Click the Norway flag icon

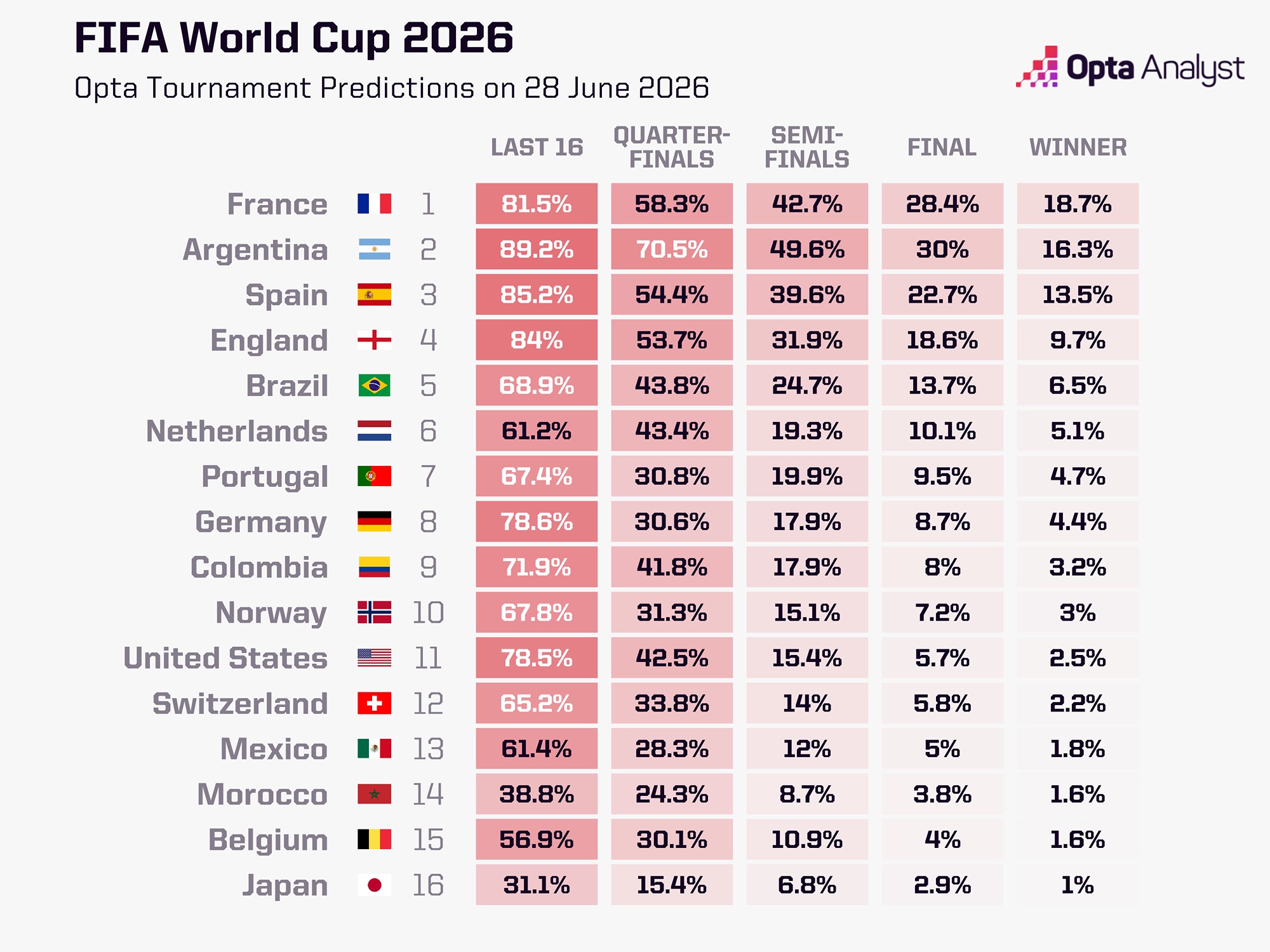pos(374,612)
